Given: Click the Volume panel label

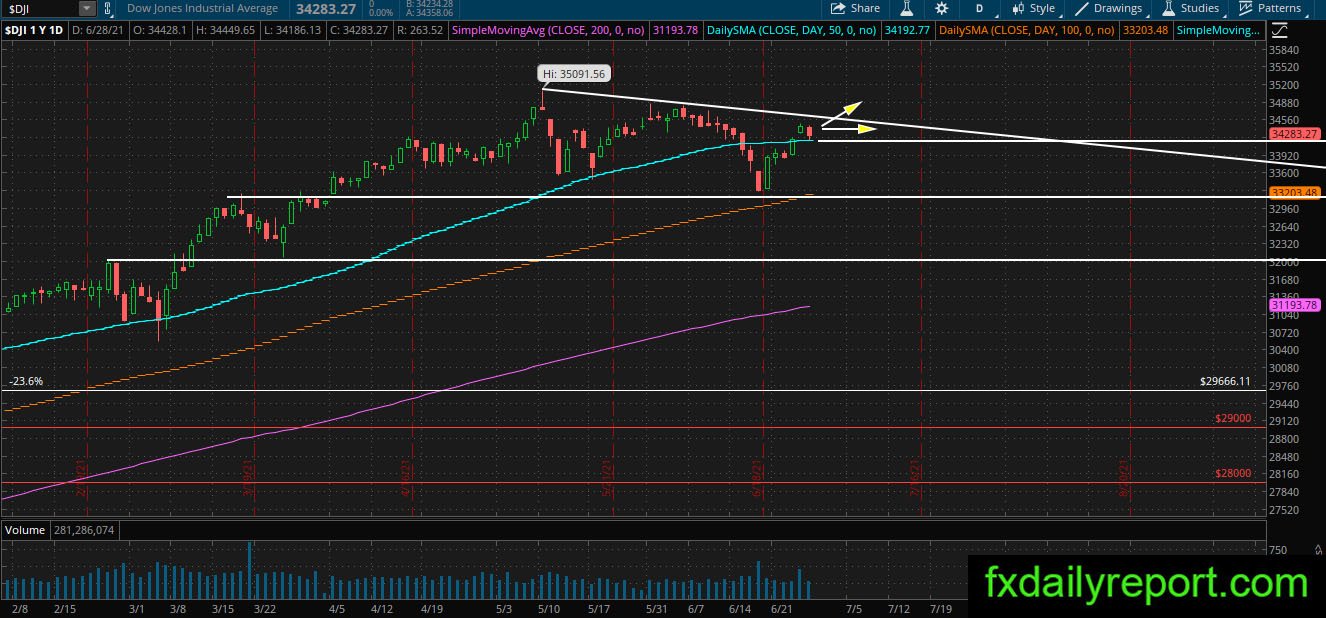Looking at the screenshot, I should pyautogui.click(x=26, y=530).
